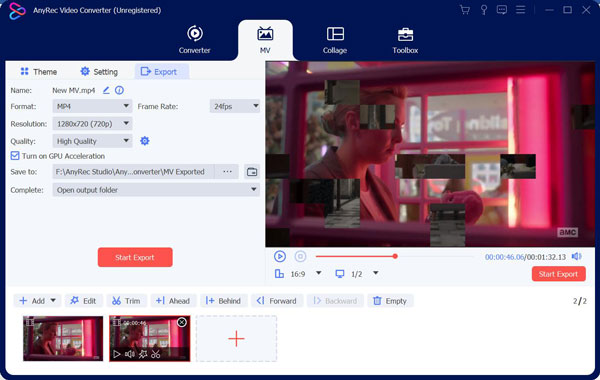Viewport: 600px width, 380px height.
Task: Click the scissors icon on the second clip
Action: point(155,354)
